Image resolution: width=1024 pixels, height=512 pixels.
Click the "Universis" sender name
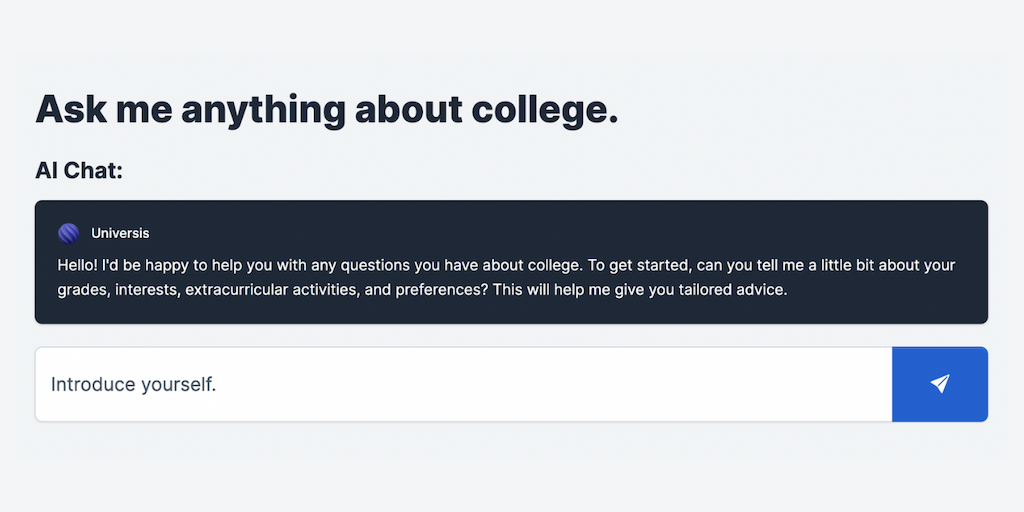(x=120, y=233)
